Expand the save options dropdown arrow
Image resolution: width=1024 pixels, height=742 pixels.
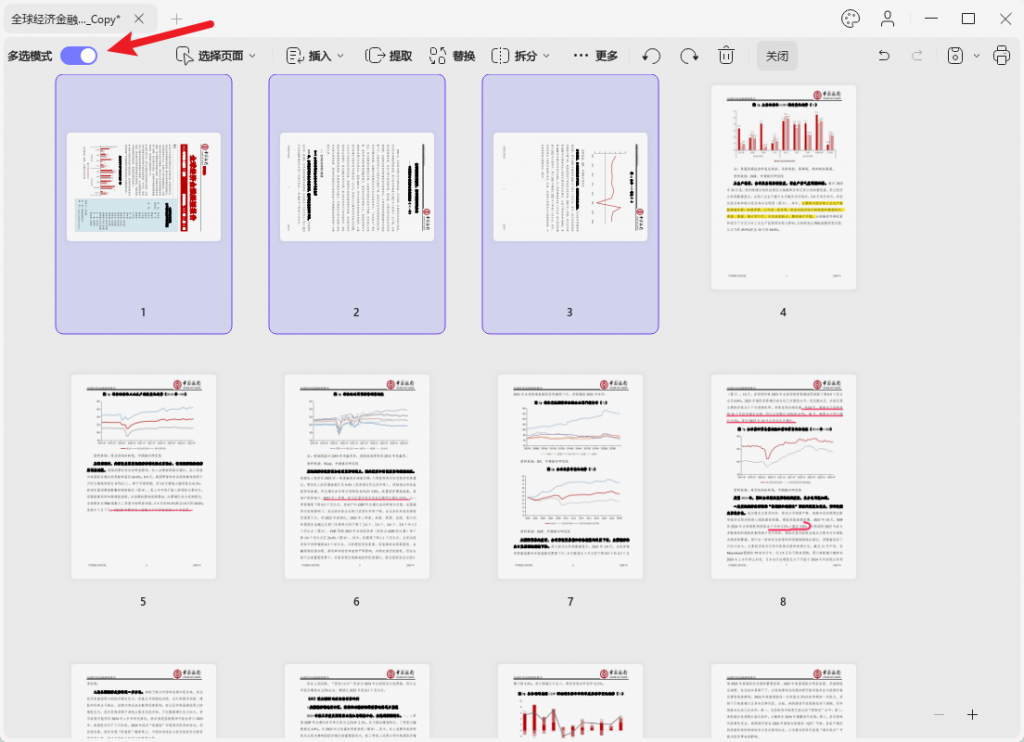point(977,56)
